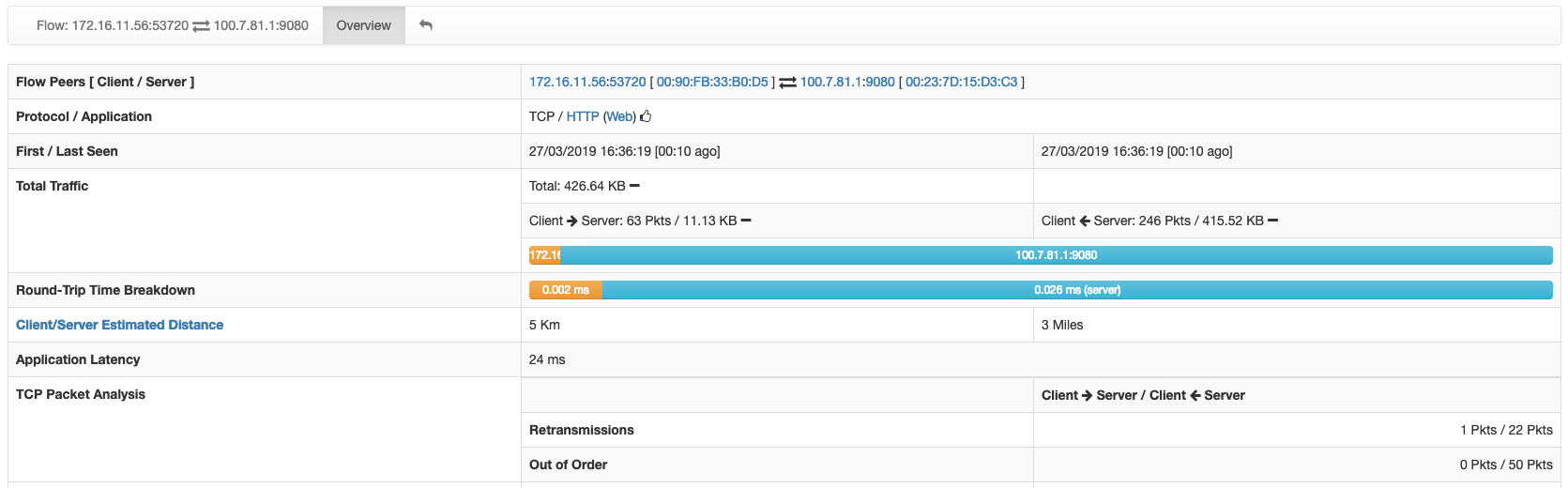Click the trend dash icon after Total: 426.64 KB
Screen dimensions: 1568x488
pyautogui.click(x=634, y=186)
